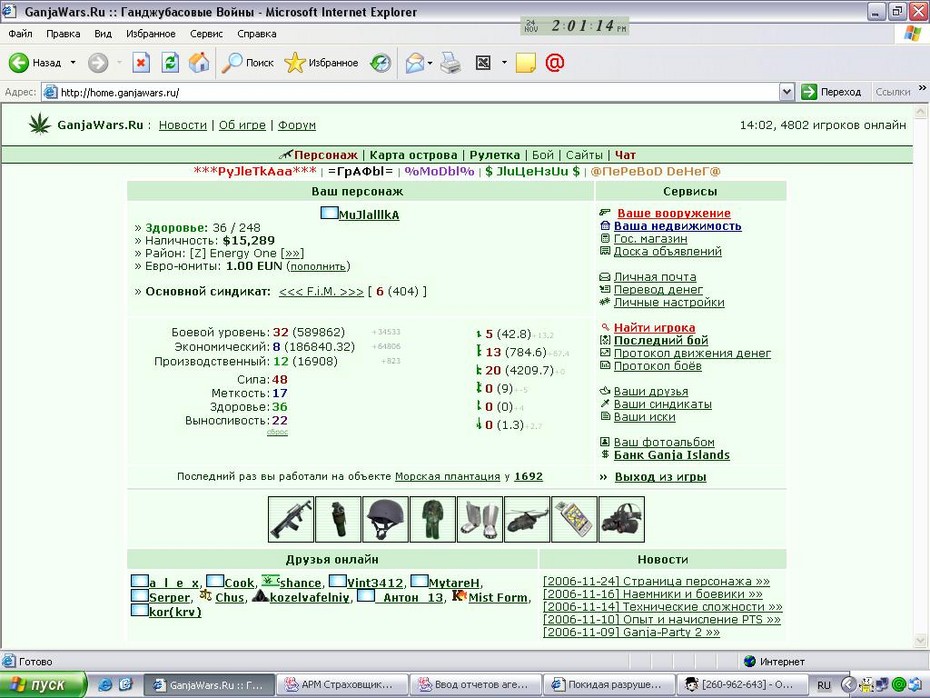Screen dimensions: 930x698
Task: Expand the address bar URL dropdown
Action: (x=786, y=92)
